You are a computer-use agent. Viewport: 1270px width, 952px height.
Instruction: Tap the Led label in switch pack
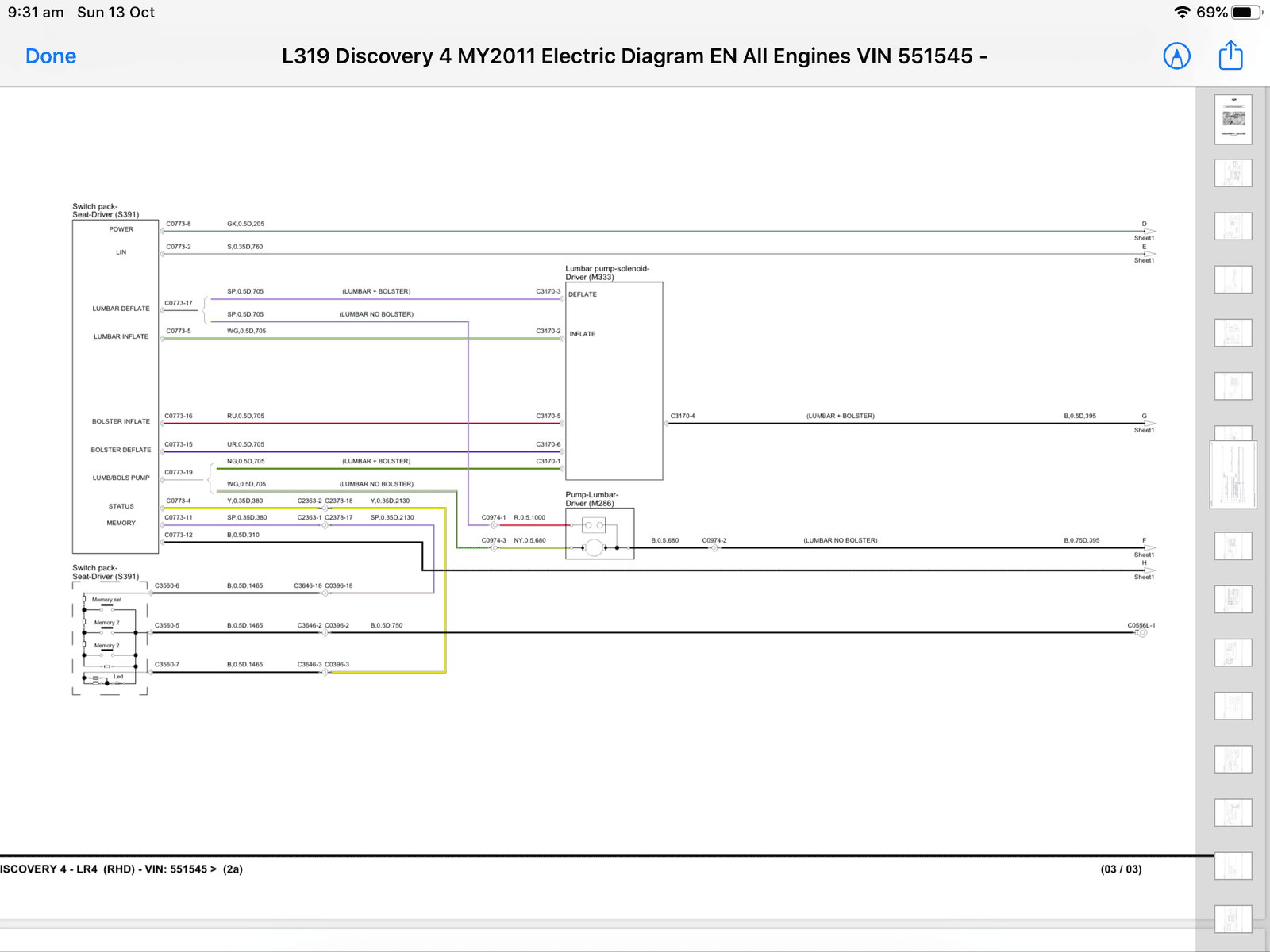[118, 677]
